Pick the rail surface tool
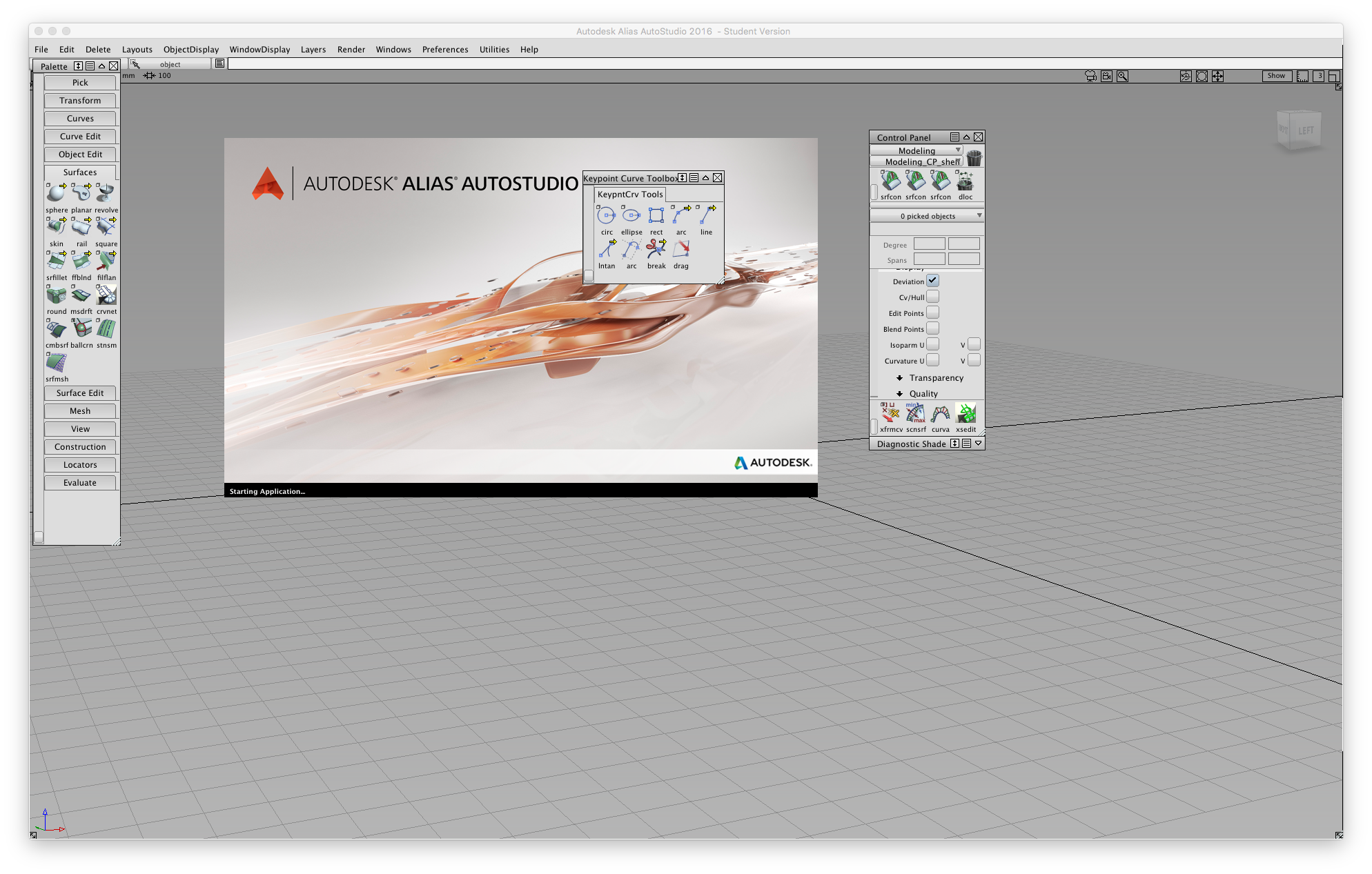The width and height of the screenshot is (1372, 874). tap(81, 227)
